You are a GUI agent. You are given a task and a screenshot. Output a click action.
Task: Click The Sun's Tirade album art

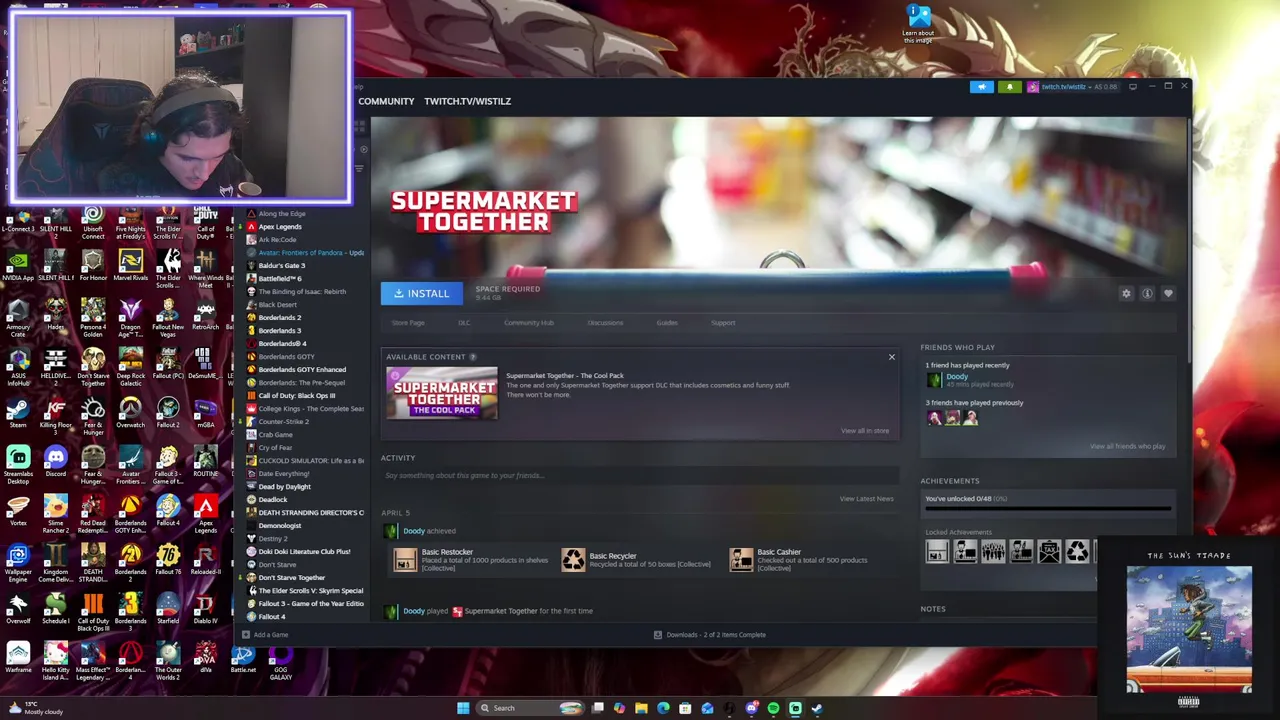1189,630
